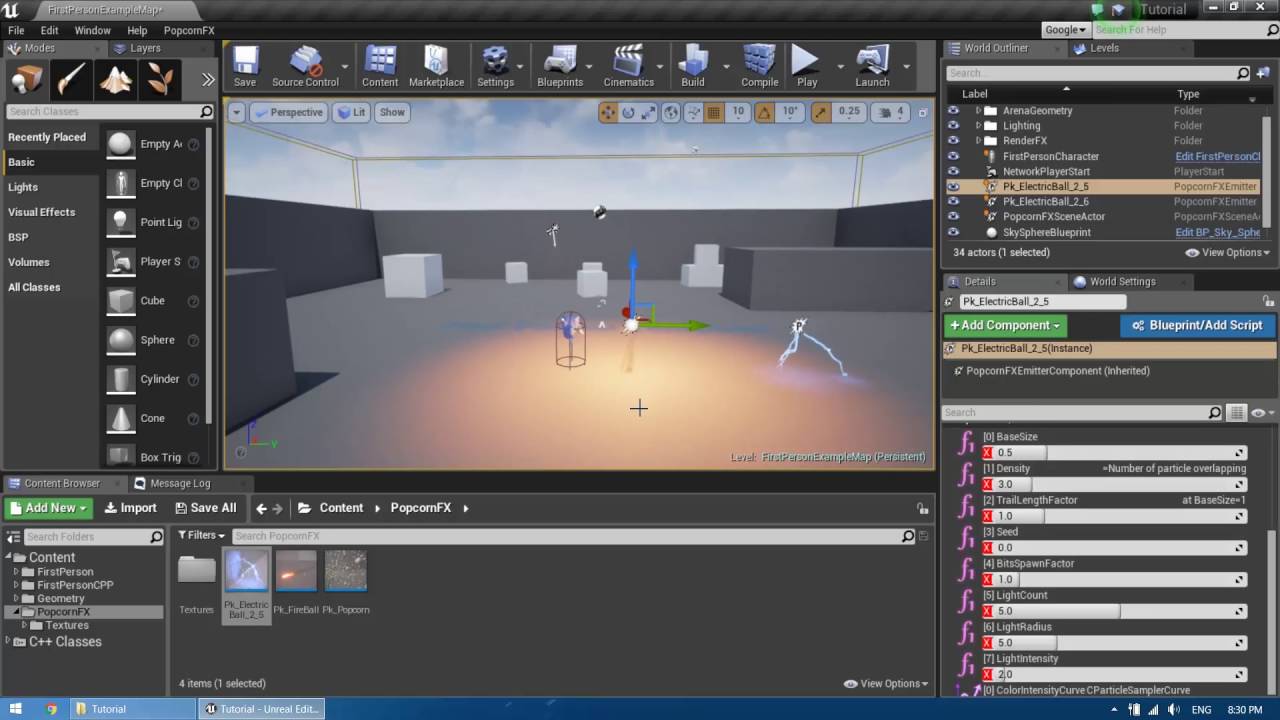Expand the RenderFX folder in World Outliner

pyautogui.click(x=978, y=141)
